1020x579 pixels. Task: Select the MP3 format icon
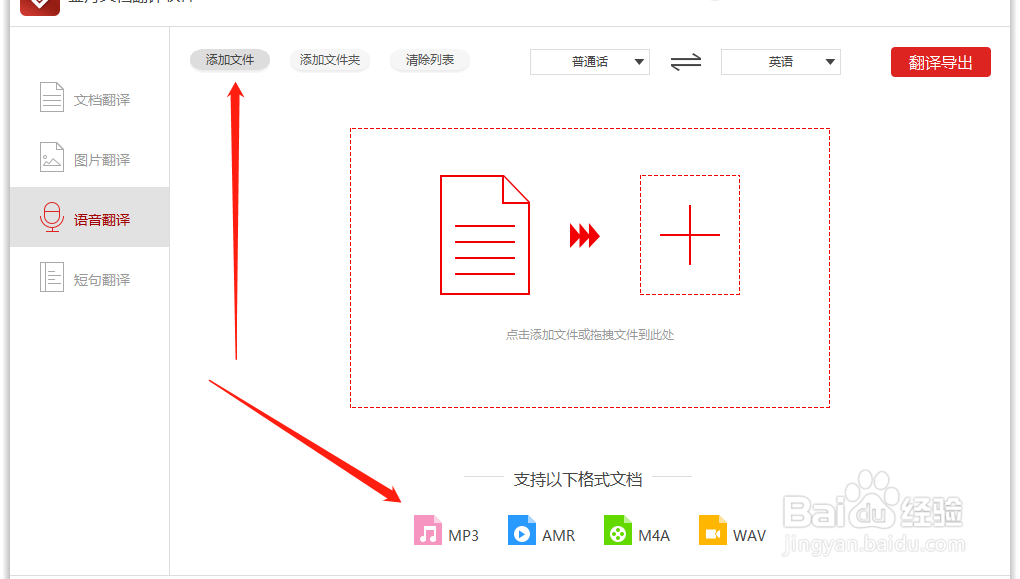tap(428, 532)
